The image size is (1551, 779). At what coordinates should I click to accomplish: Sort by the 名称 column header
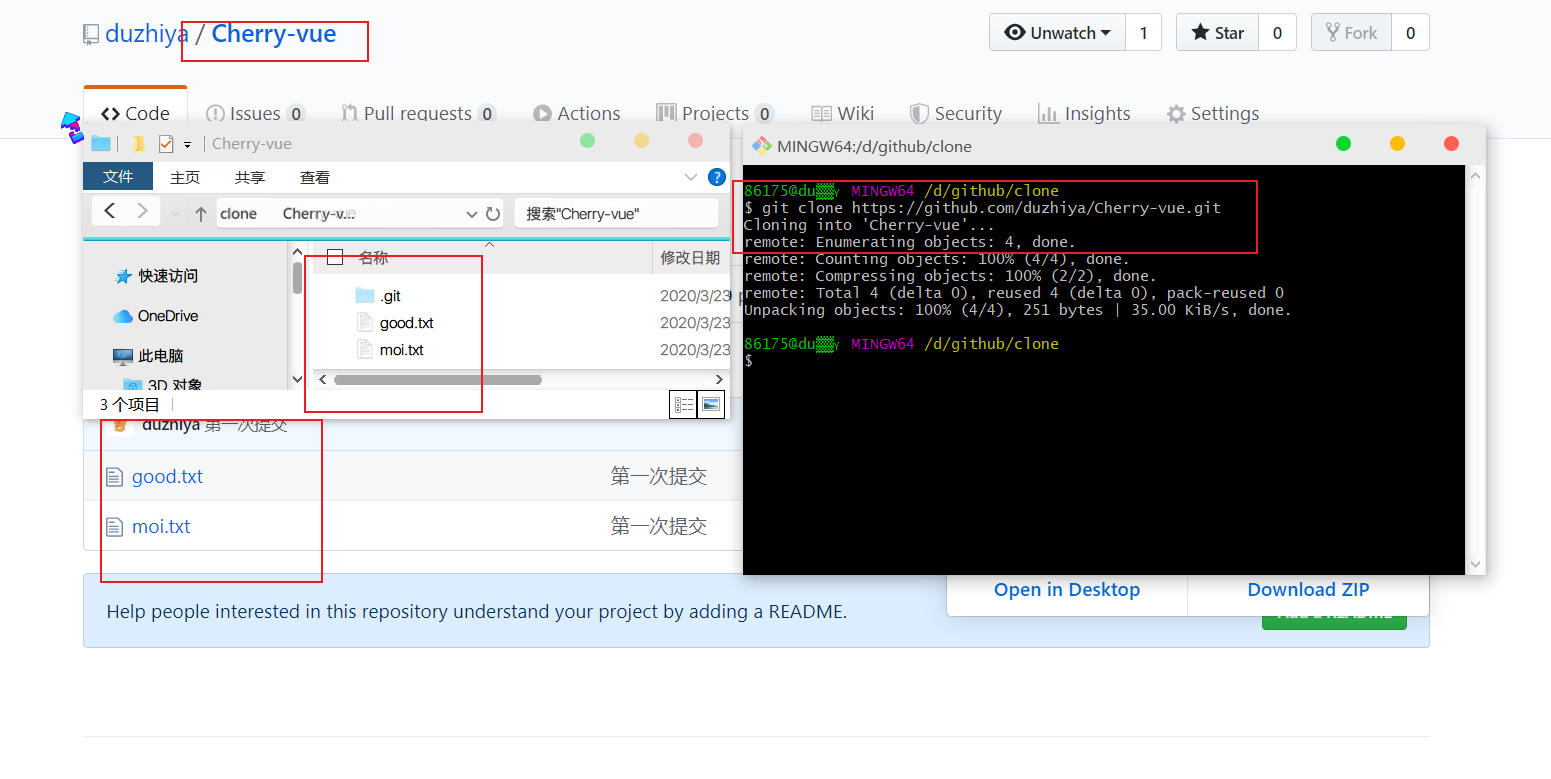tap(374, 257)
